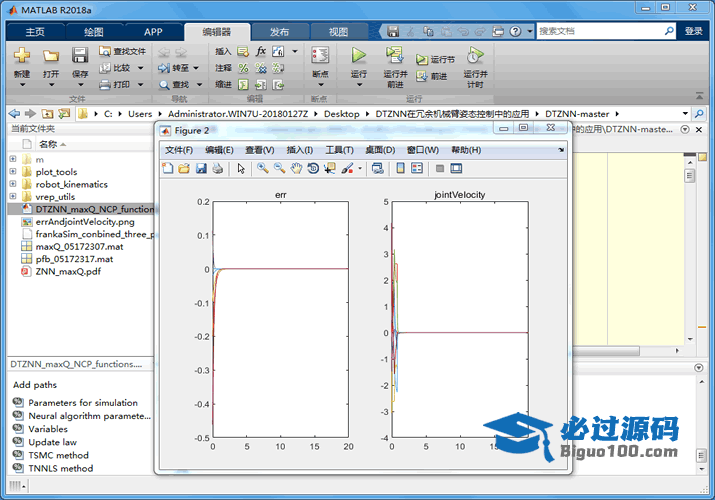Select Zoom Out magnifier tool in Figure 2
The width and height of the screenshot is (715, 500).
(279, 168)
